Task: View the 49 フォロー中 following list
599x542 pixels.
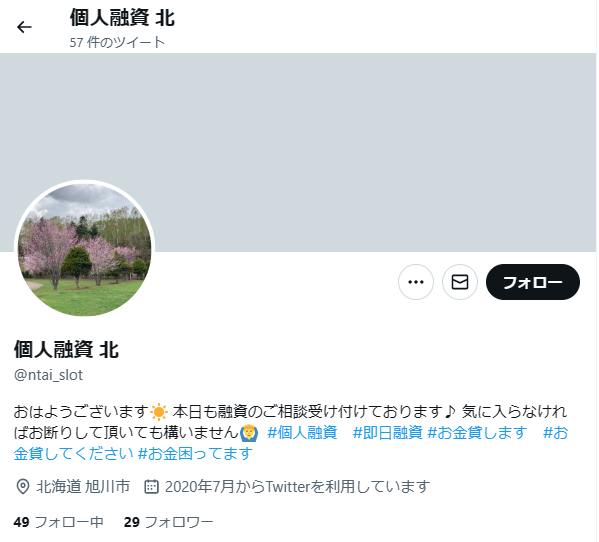Action: click(59, 523)
